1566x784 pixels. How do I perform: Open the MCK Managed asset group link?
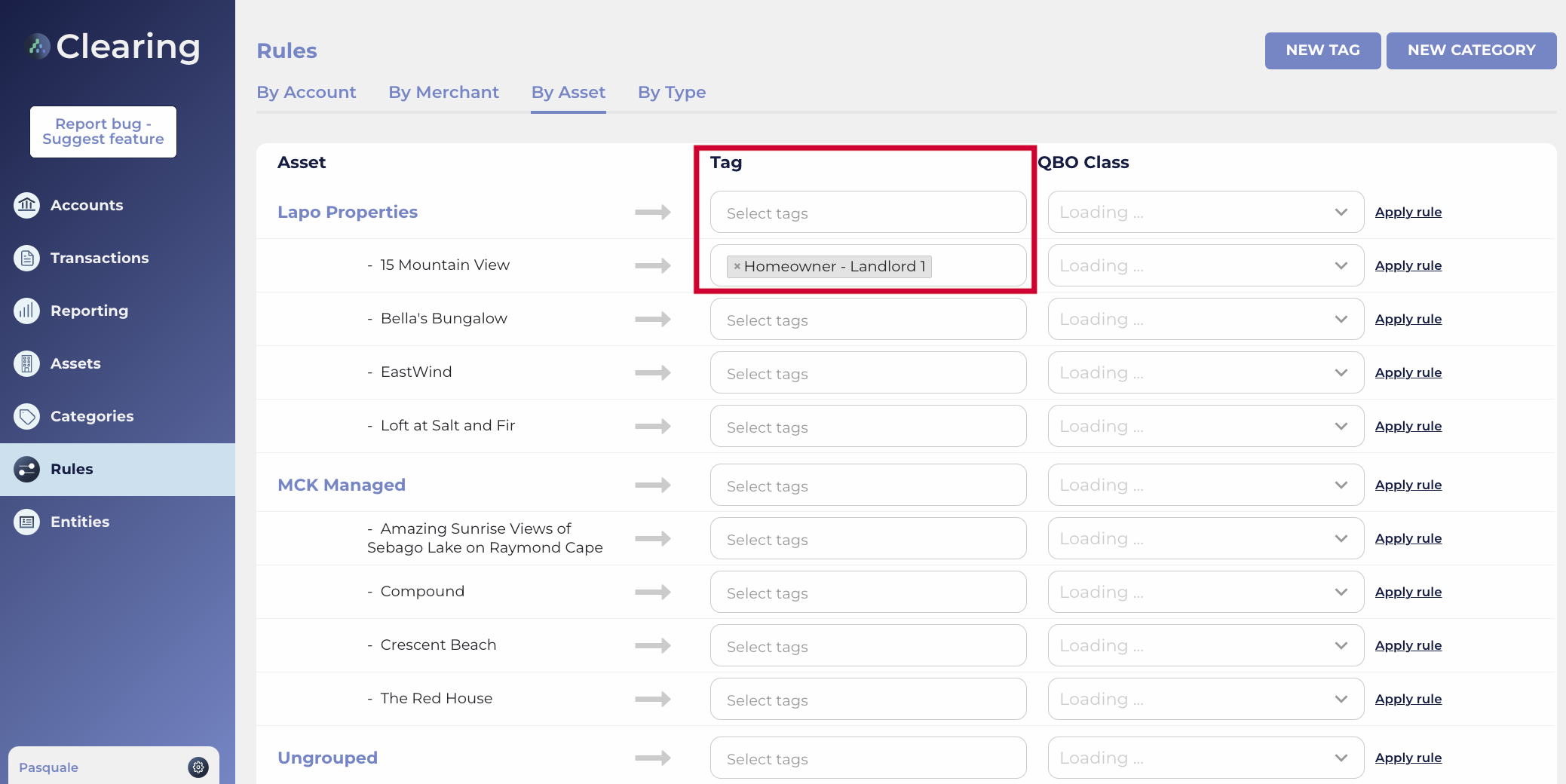pyautogui.click(x=342, y=485)
